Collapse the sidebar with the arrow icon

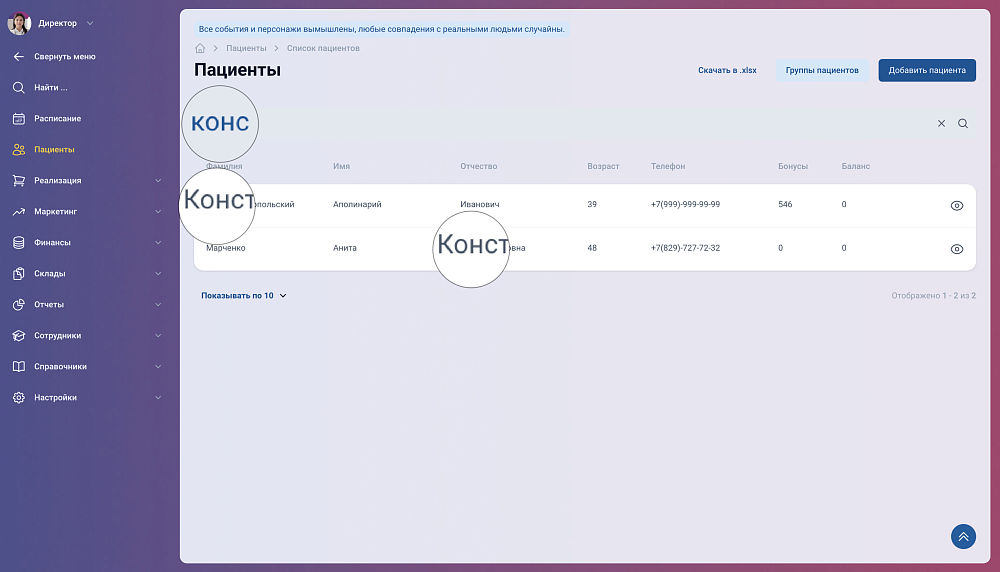(x=19, y=56)
